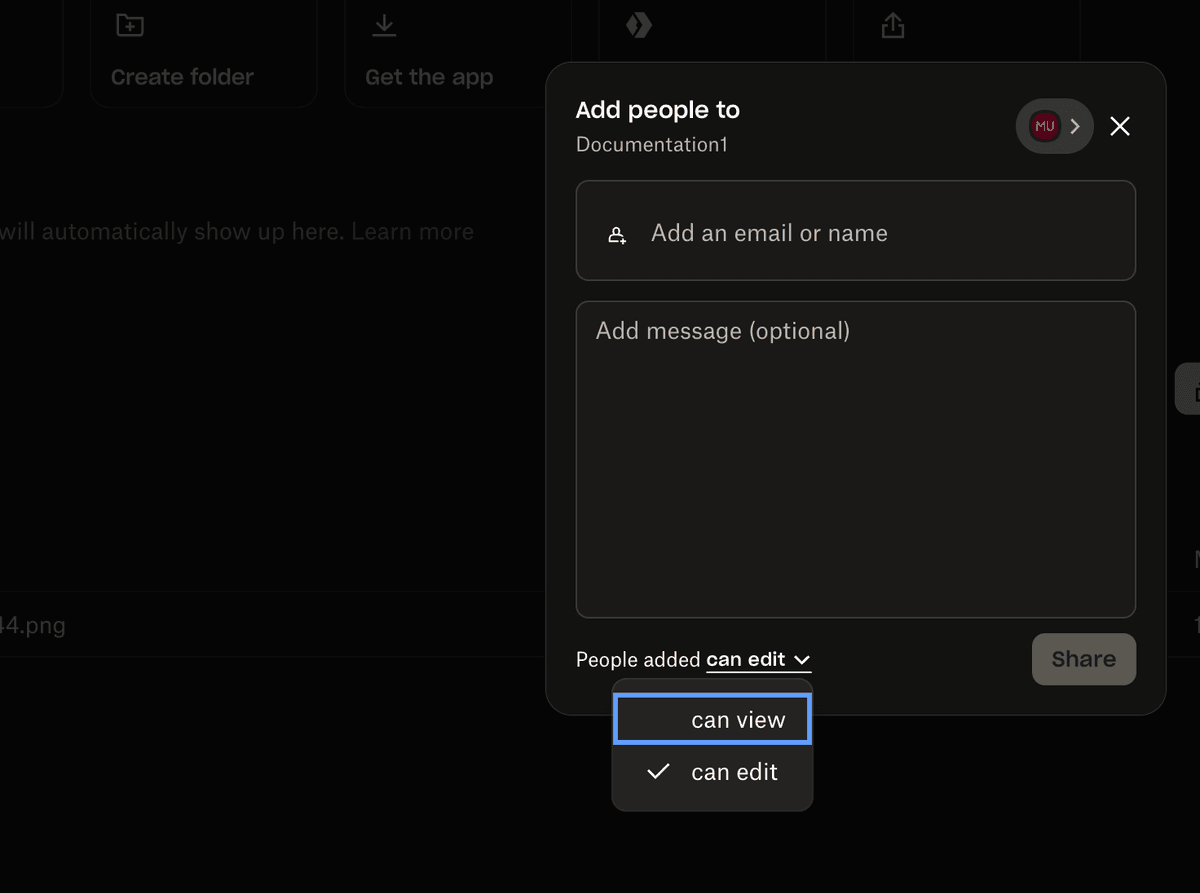Open the MU account avatar
This screenshot has width=1200, height=893.
[1044, 125]
